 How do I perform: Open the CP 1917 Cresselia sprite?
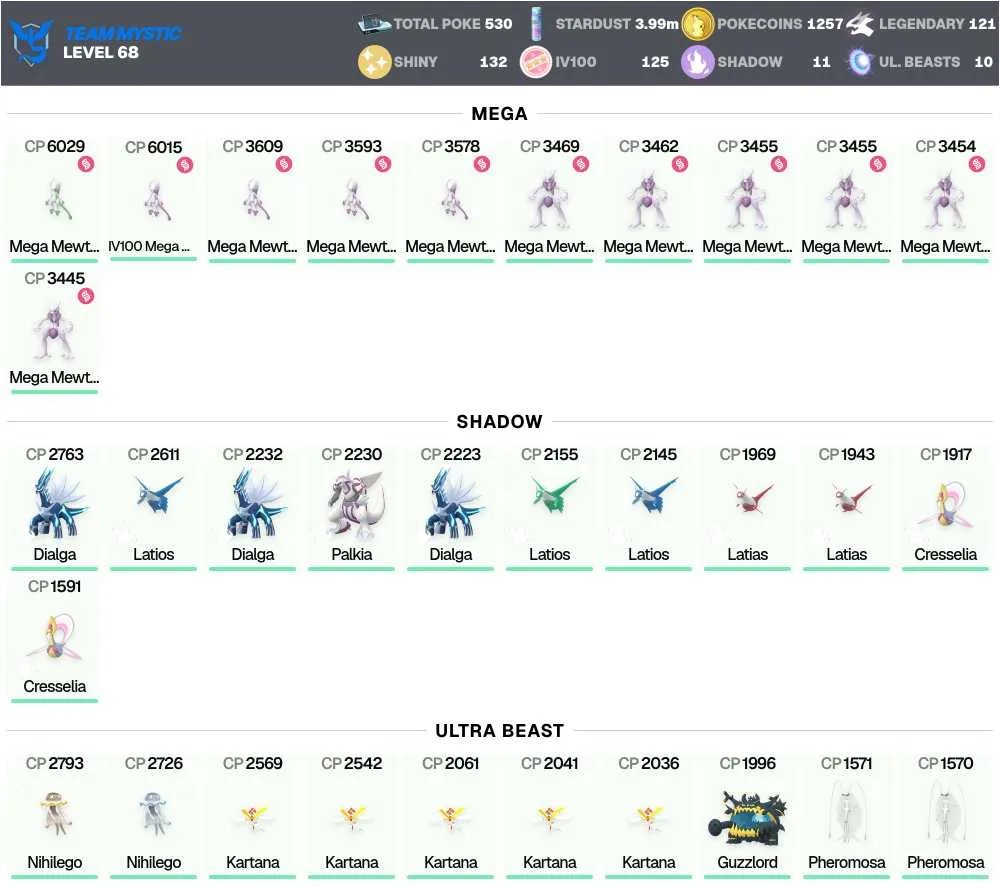(946, 505)
